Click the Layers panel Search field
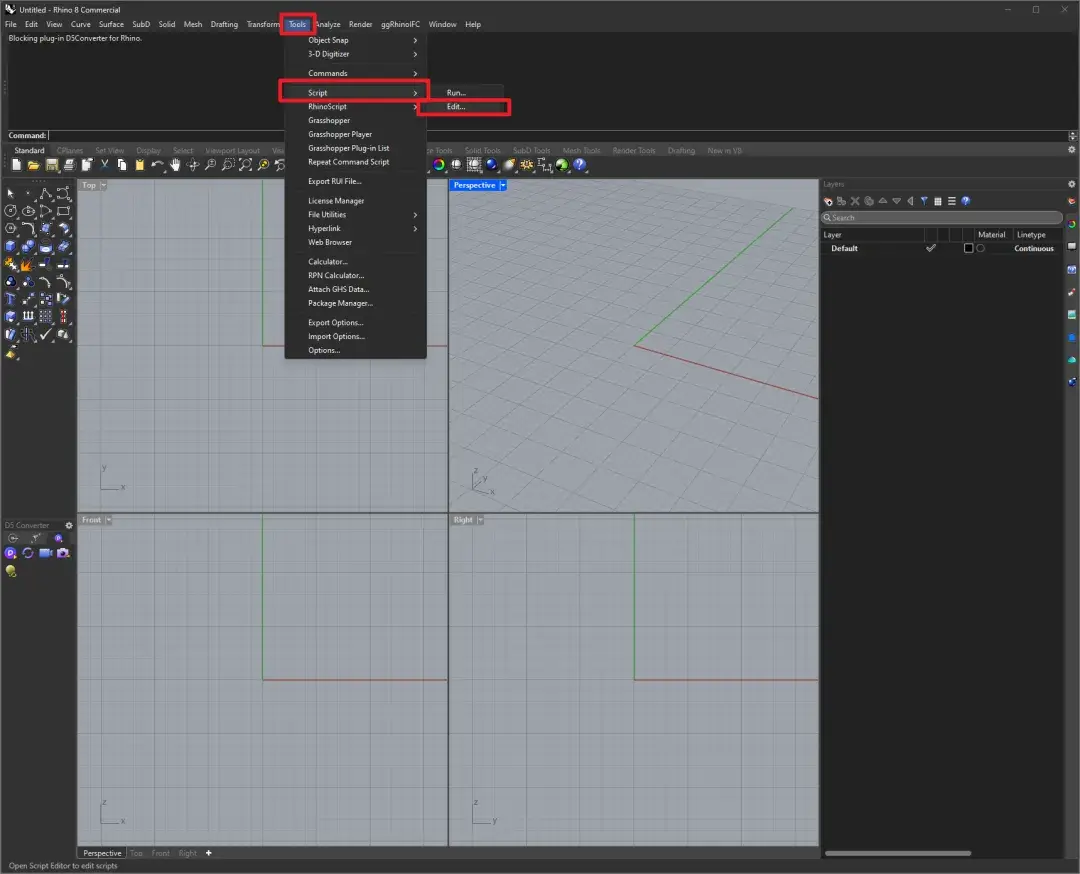Viewport: 1080px width, 874px height. tap(942, 217)
